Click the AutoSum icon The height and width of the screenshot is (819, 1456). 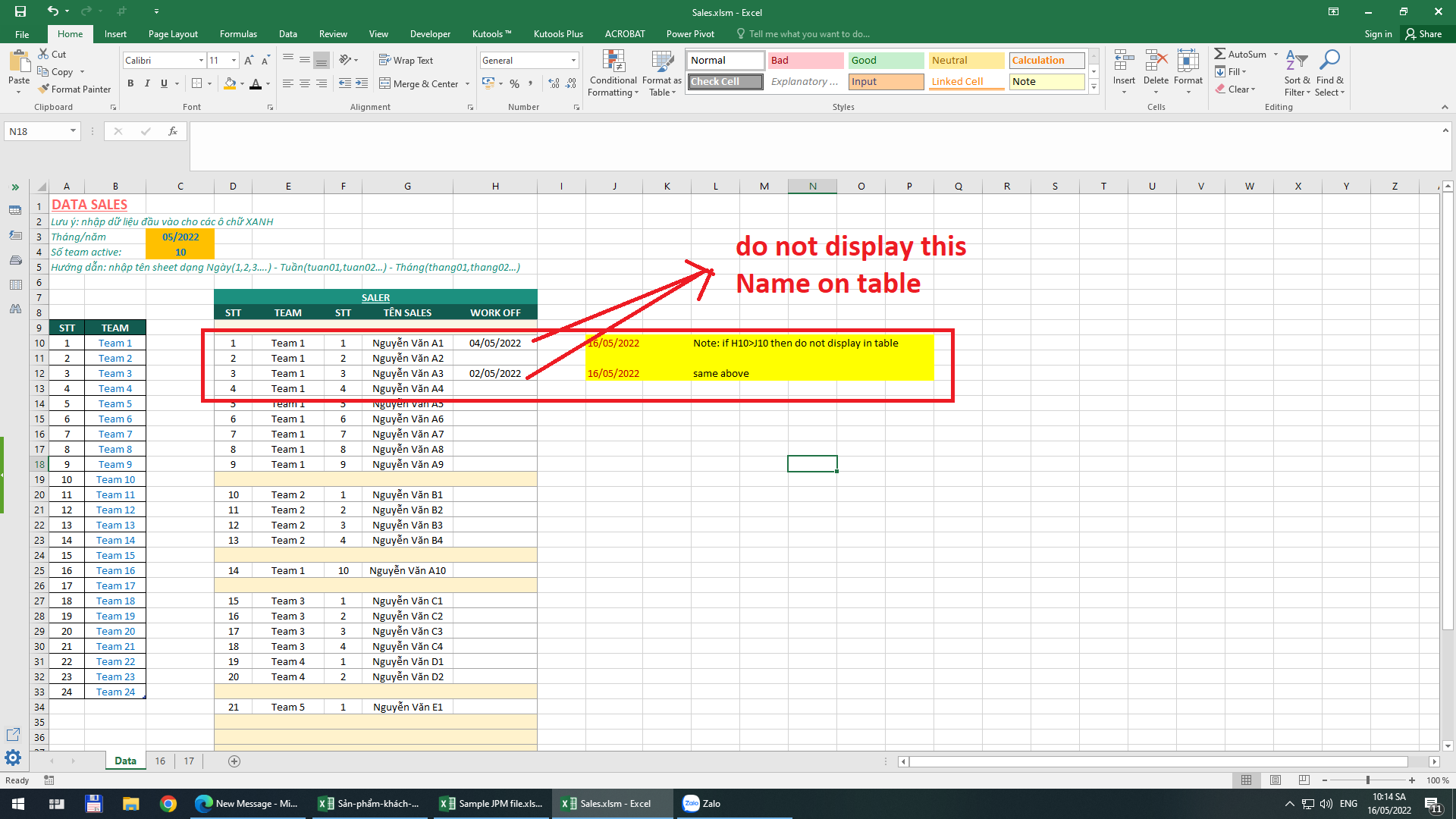tap(1219, 54)
